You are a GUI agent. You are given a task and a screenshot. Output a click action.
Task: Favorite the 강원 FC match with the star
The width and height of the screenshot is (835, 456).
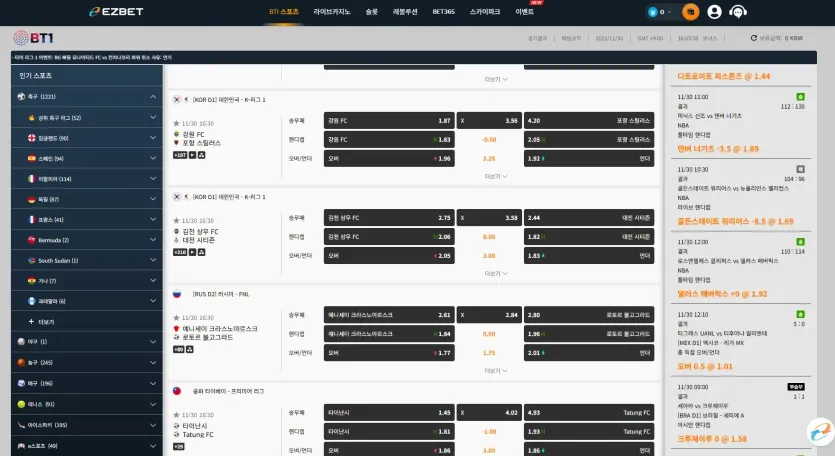tap(176, 123)
